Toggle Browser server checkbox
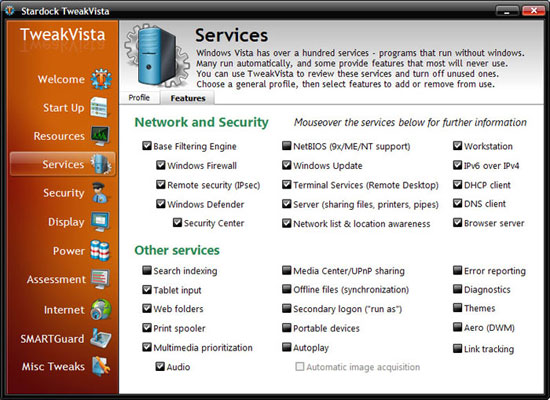This screenshot has width=550, height=400. click(457, 222)
